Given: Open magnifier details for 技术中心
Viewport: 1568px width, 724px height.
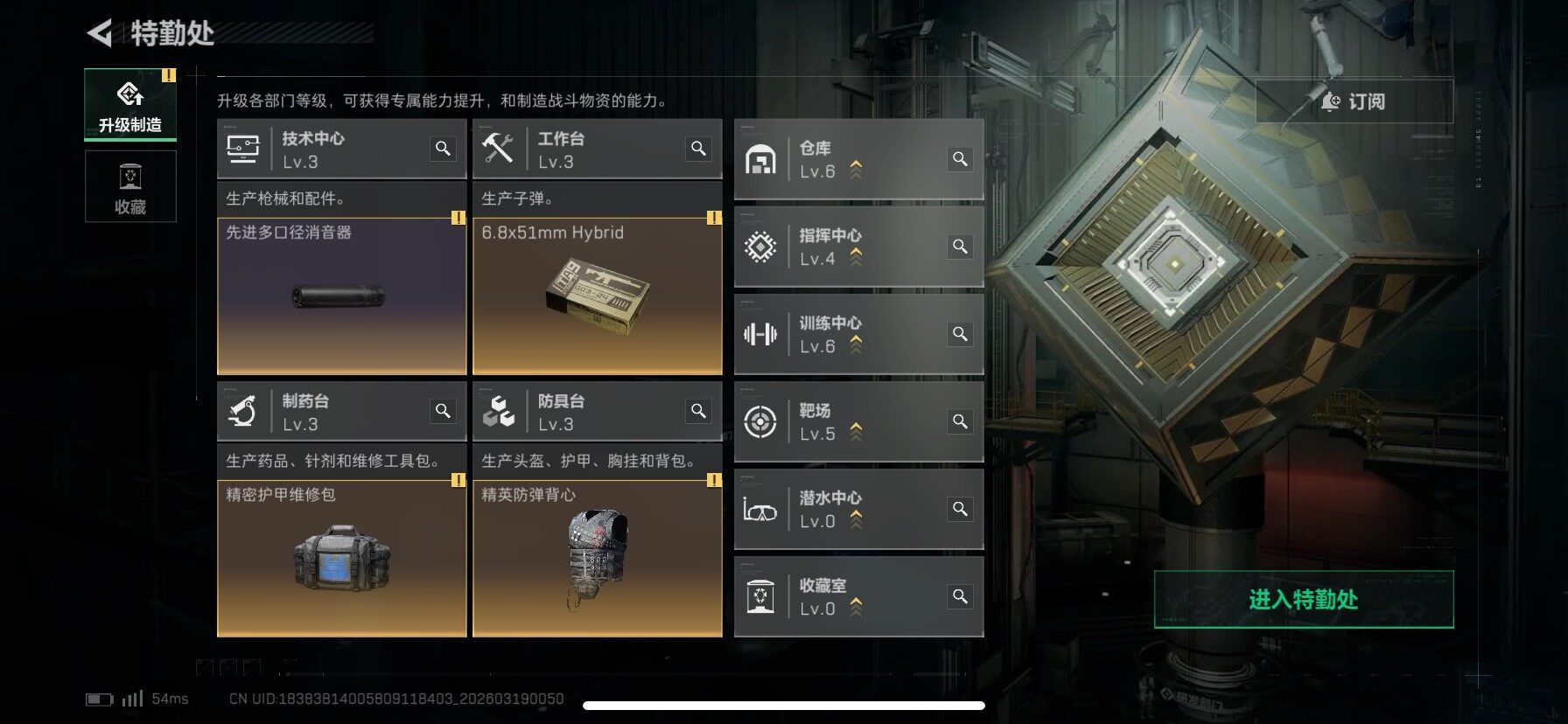Looking at the screenshot, I should [x=444, y=149].
